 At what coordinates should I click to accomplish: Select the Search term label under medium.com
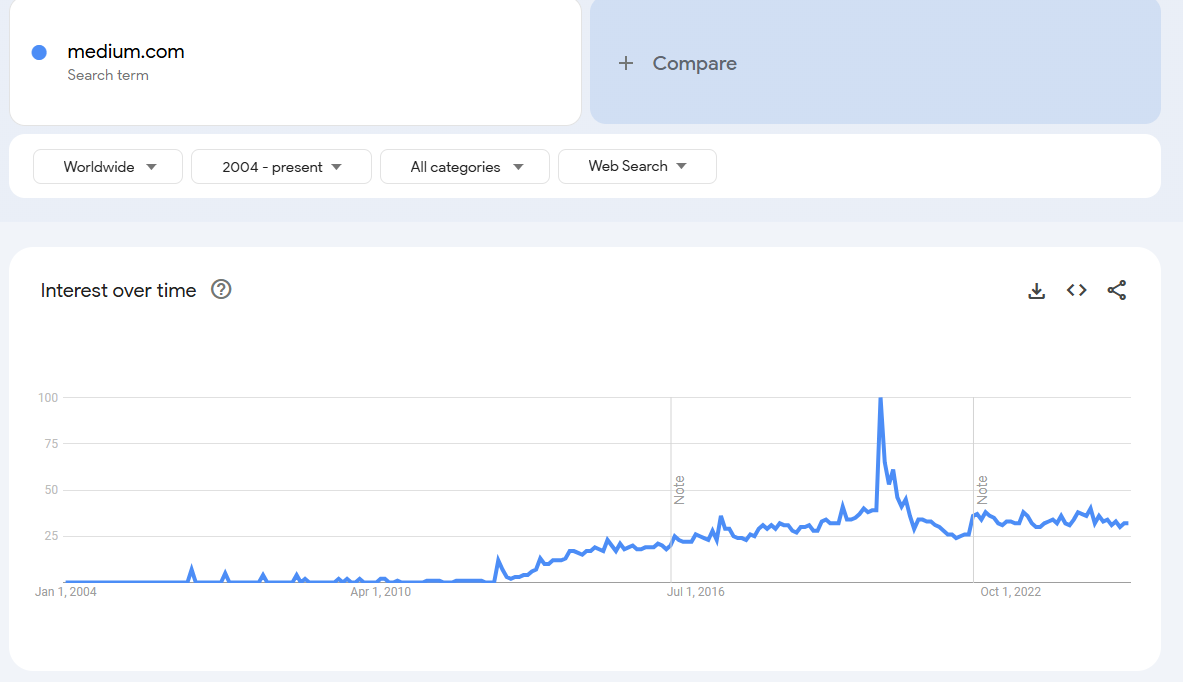coord(107,74)
